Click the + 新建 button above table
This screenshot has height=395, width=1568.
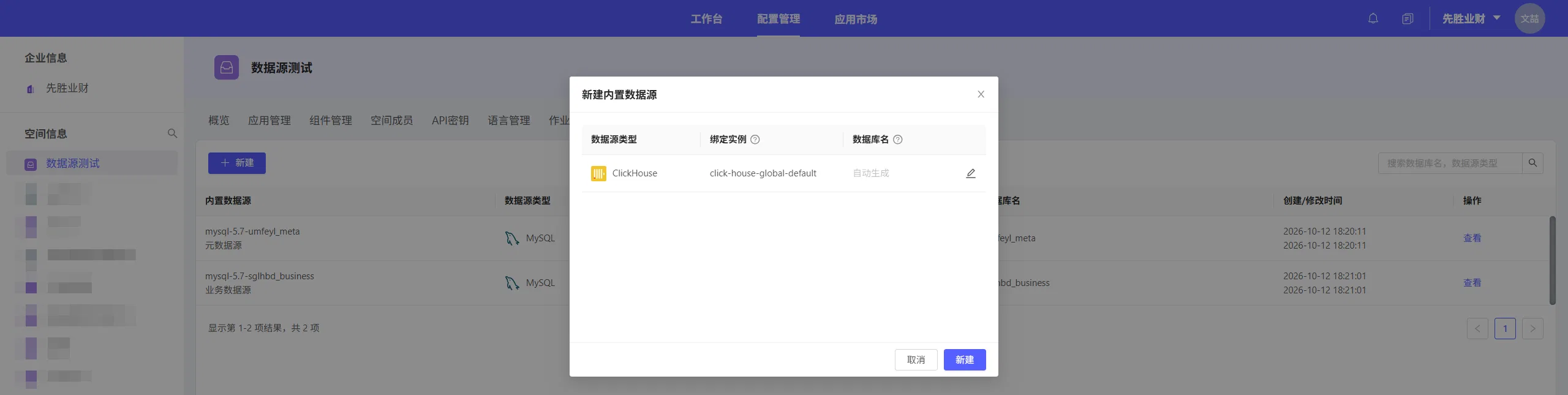[236, 163]
